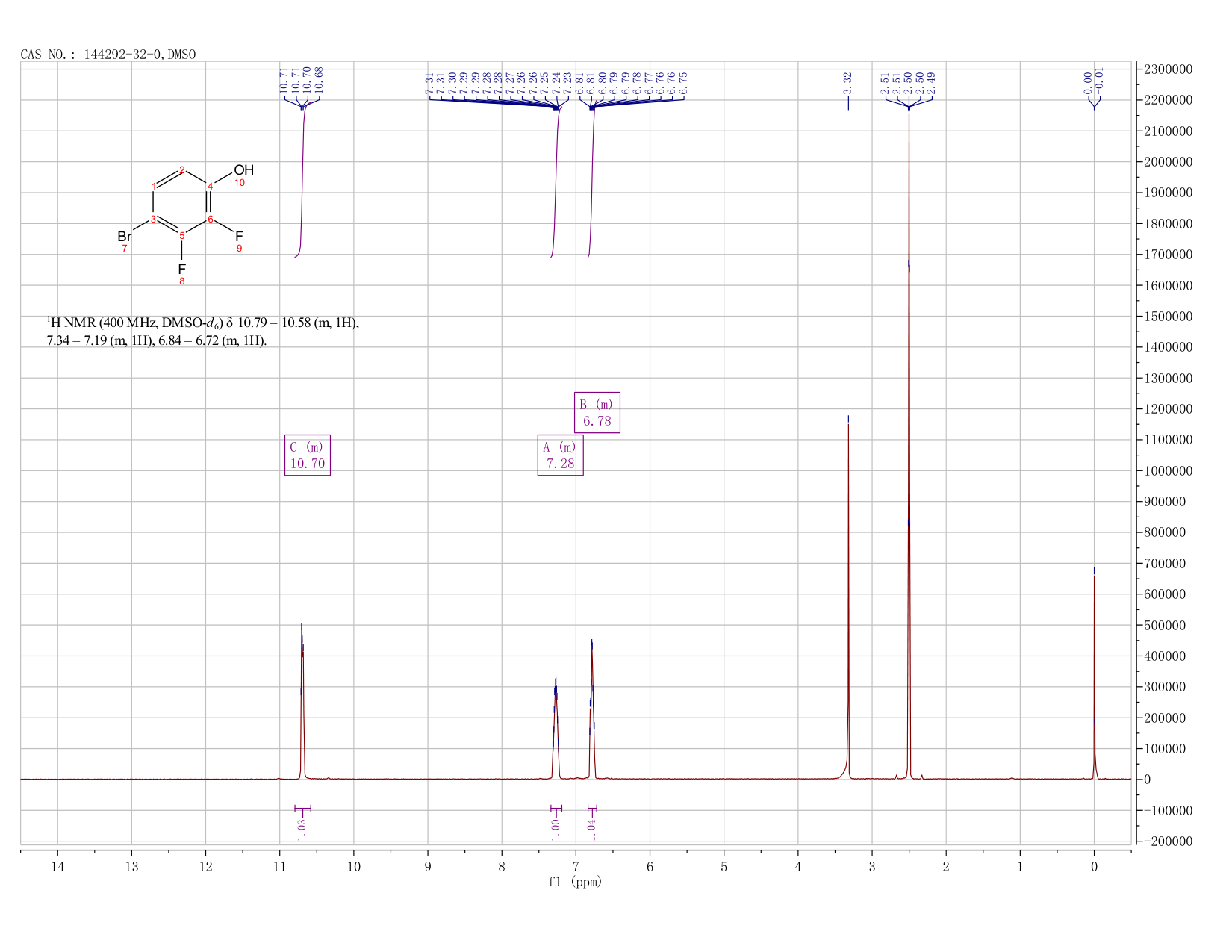Click the 14 tick label on ppm axis
This screenshot has height=952, width=1232.
tap(57, 867)
